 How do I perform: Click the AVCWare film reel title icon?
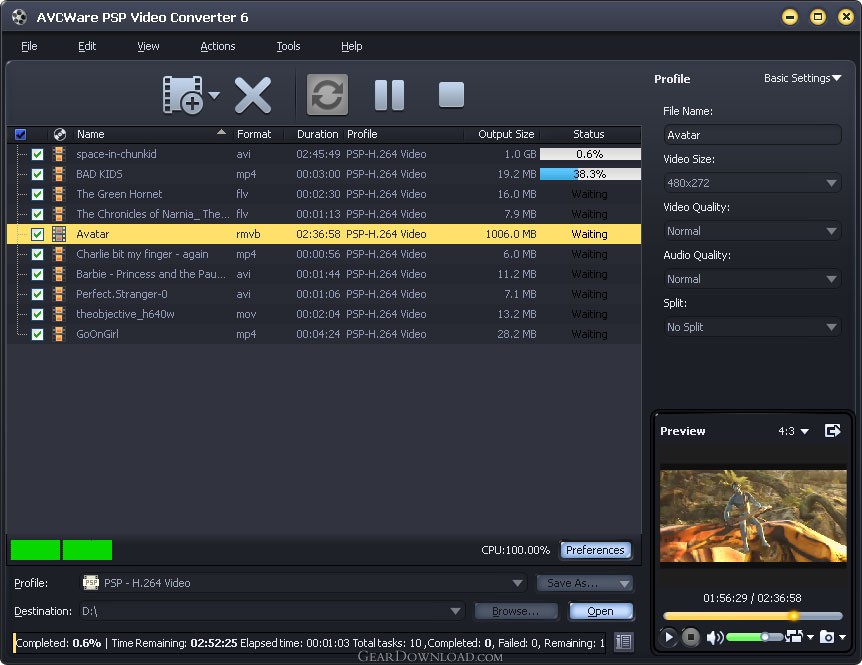(19, 17)
